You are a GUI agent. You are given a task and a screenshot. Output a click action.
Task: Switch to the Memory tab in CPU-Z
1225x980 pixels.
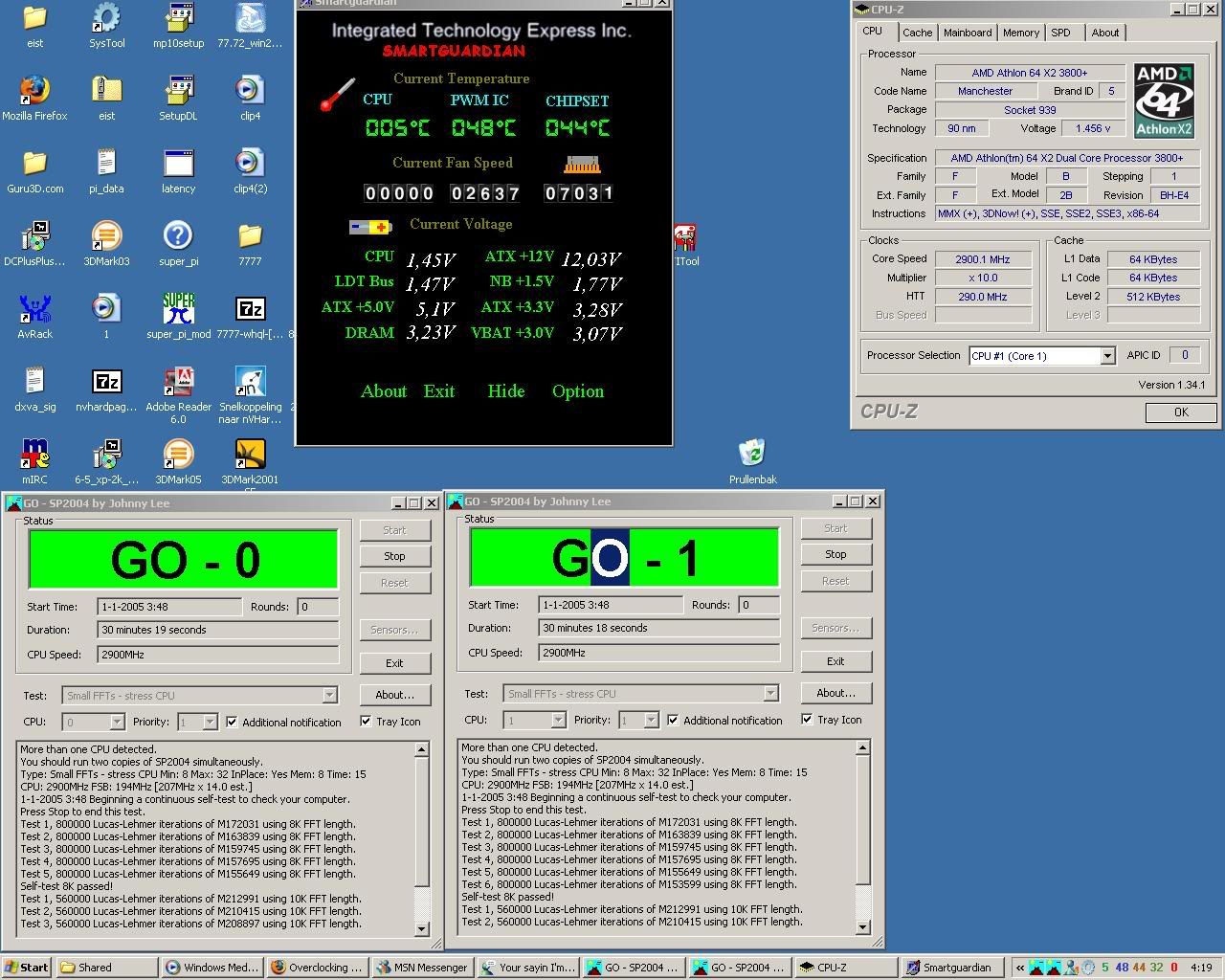pos(1021,33)
